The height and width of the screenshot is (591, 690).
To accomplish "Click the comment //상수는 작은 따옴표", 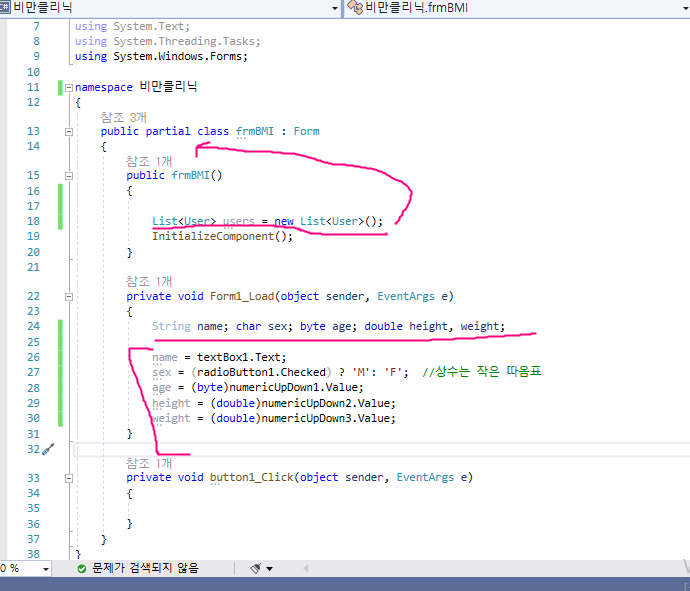I will pyautogui.click(x=481, y=372).
